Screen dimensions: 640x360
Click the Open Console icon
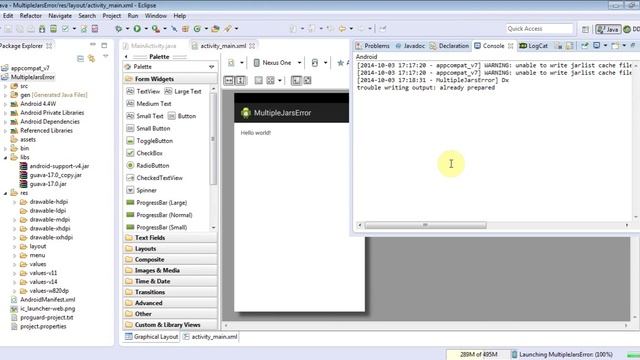coord(615,46)
